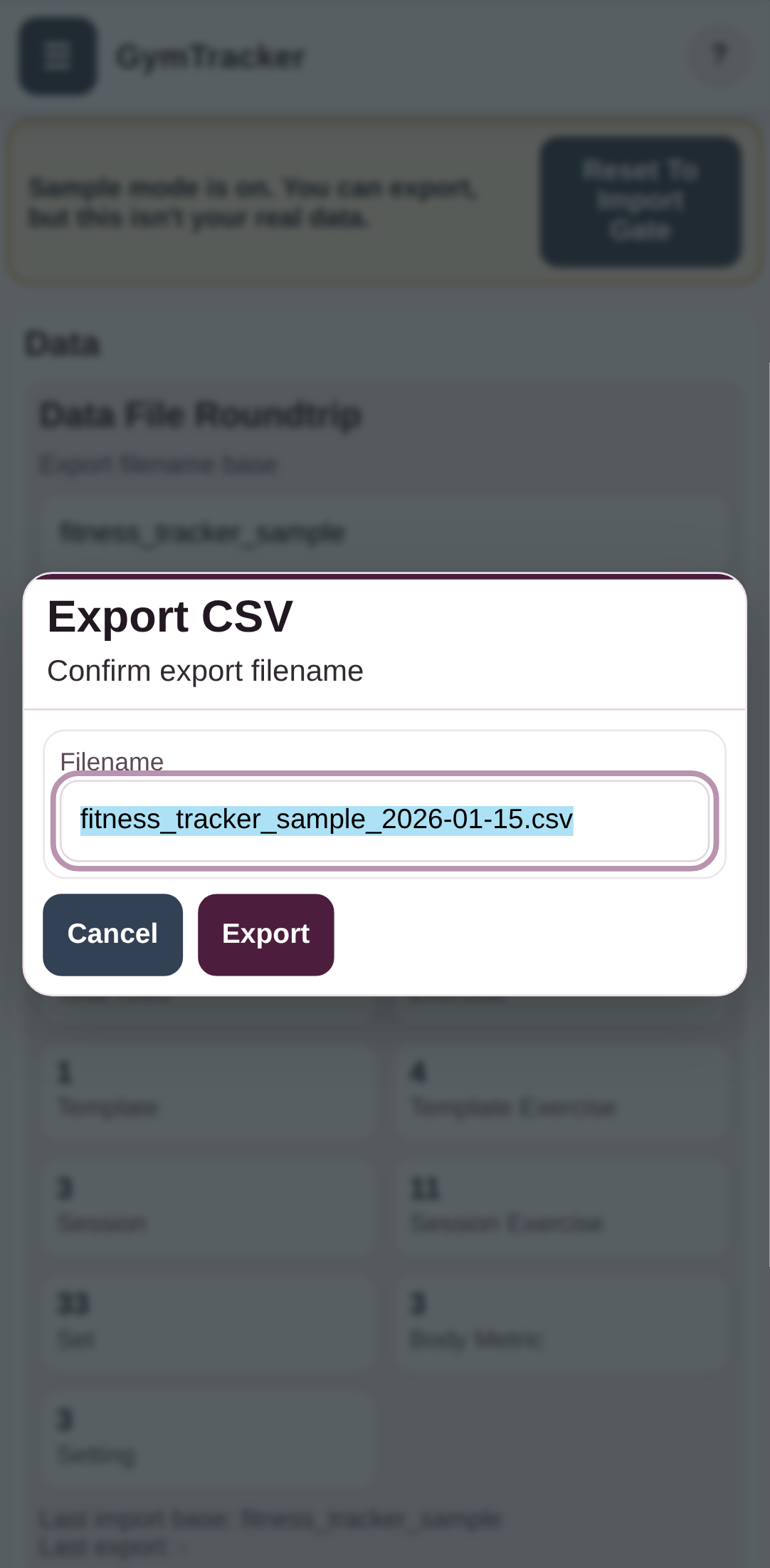Viewport: 770px width, 1568px height.
Task: Open the hamburger navigation menu
Action: 57,57
